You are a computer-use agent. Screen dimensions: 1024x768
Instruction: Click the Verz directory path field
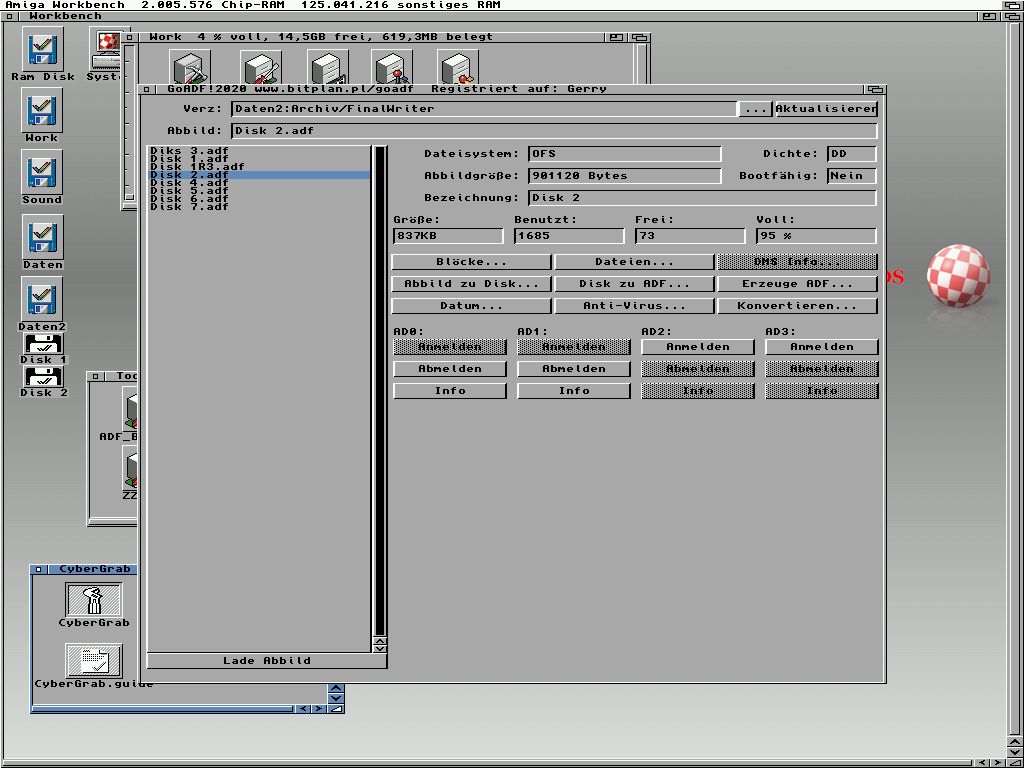484,108
